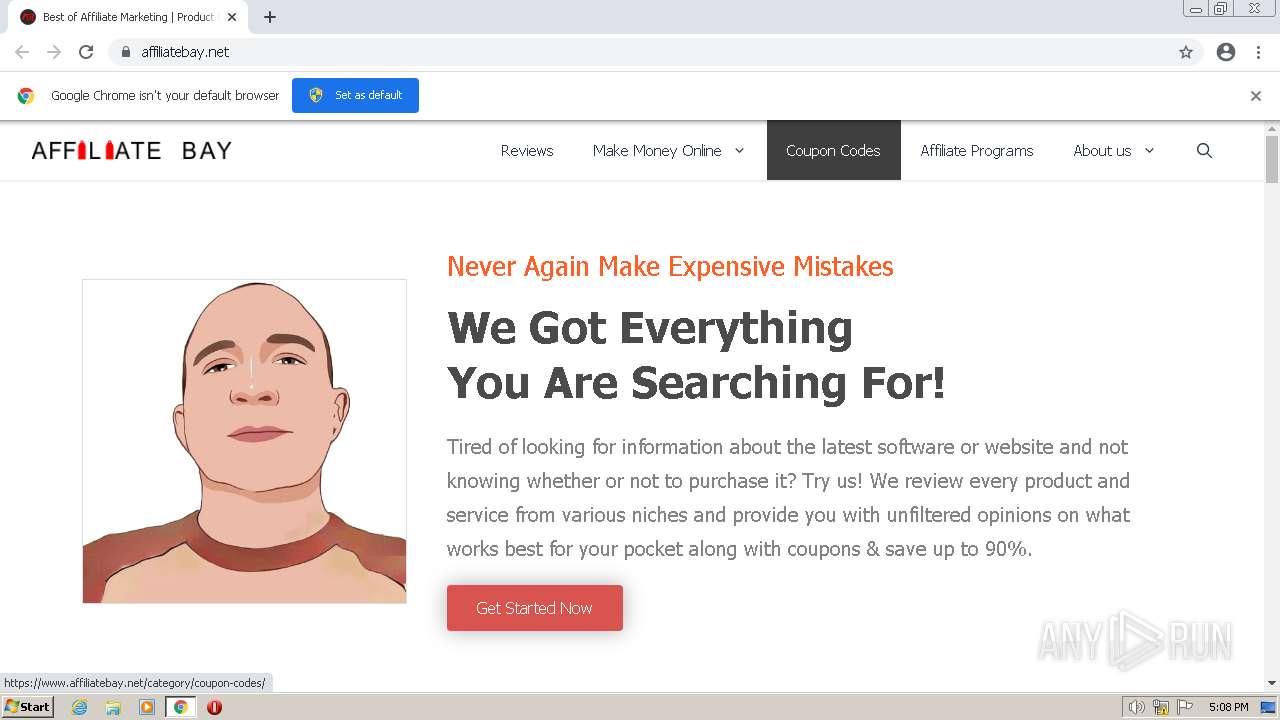
Task: Click scrollbar down arrow
Action: pyautogui.click(x=1272, y=683)
